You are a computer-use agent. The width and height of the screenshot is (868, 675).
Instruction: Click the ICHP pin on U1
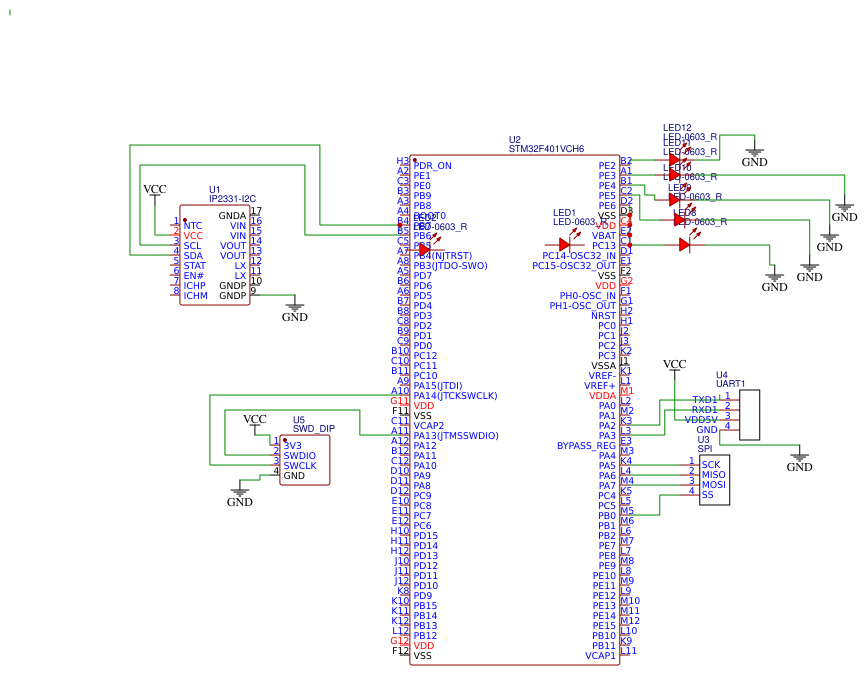[194, 286]
